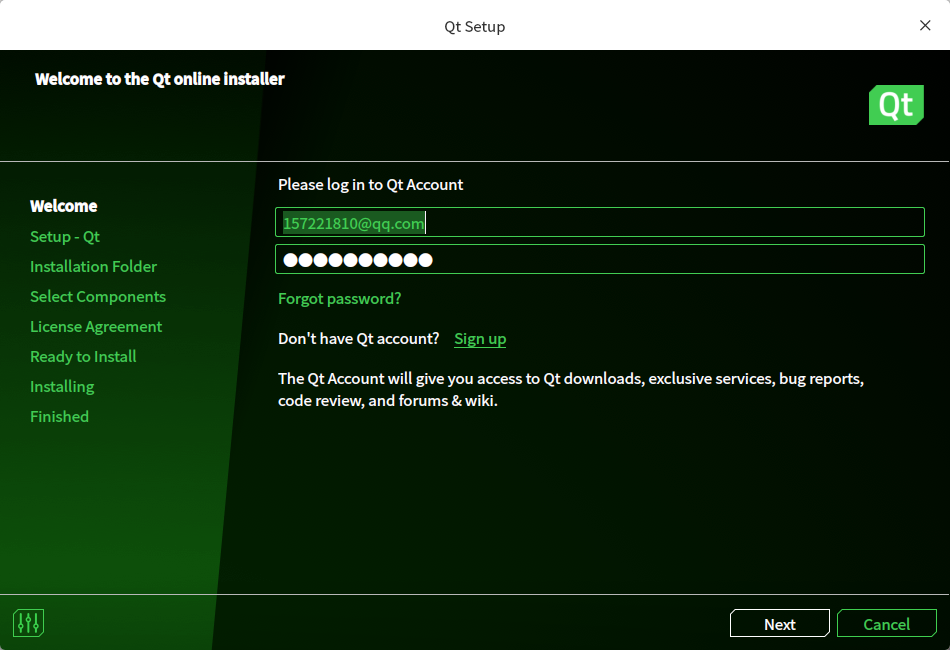Open the installer settings sliders icon

28,622
